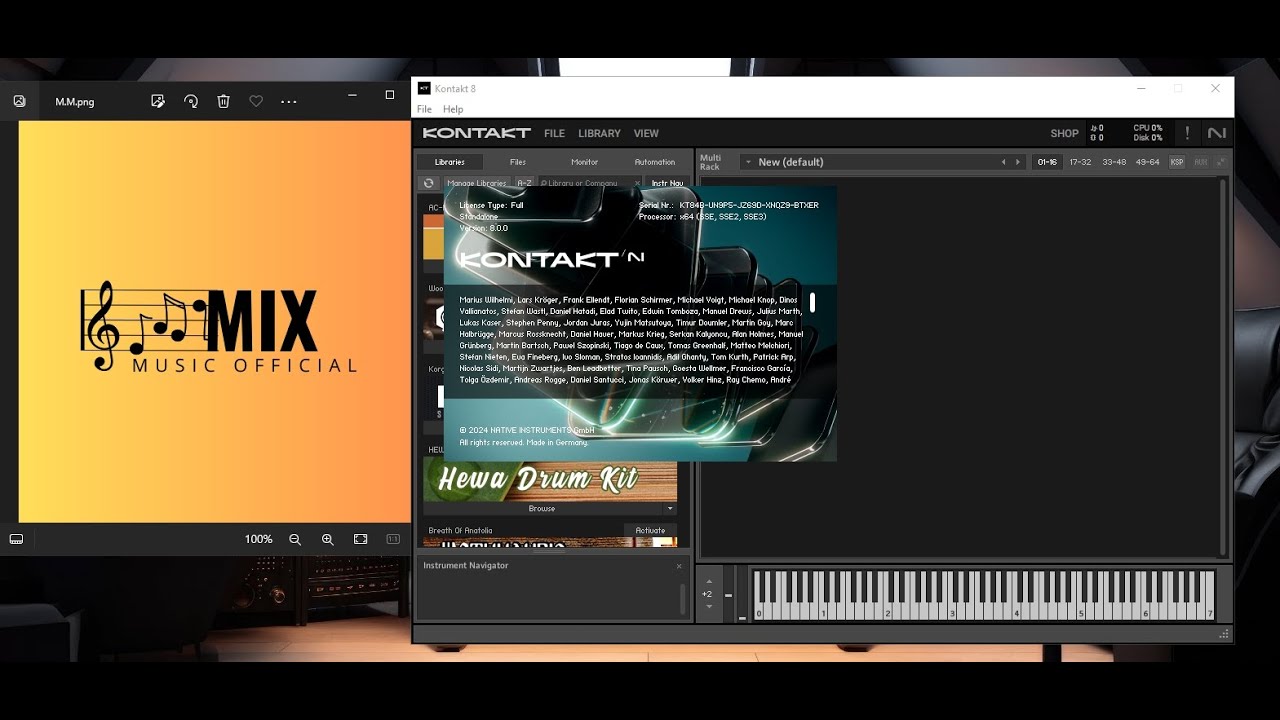Screen dimensions: 1280x720
Task: Go to previous multi with left arrow
Action: tap(1004, 162)
